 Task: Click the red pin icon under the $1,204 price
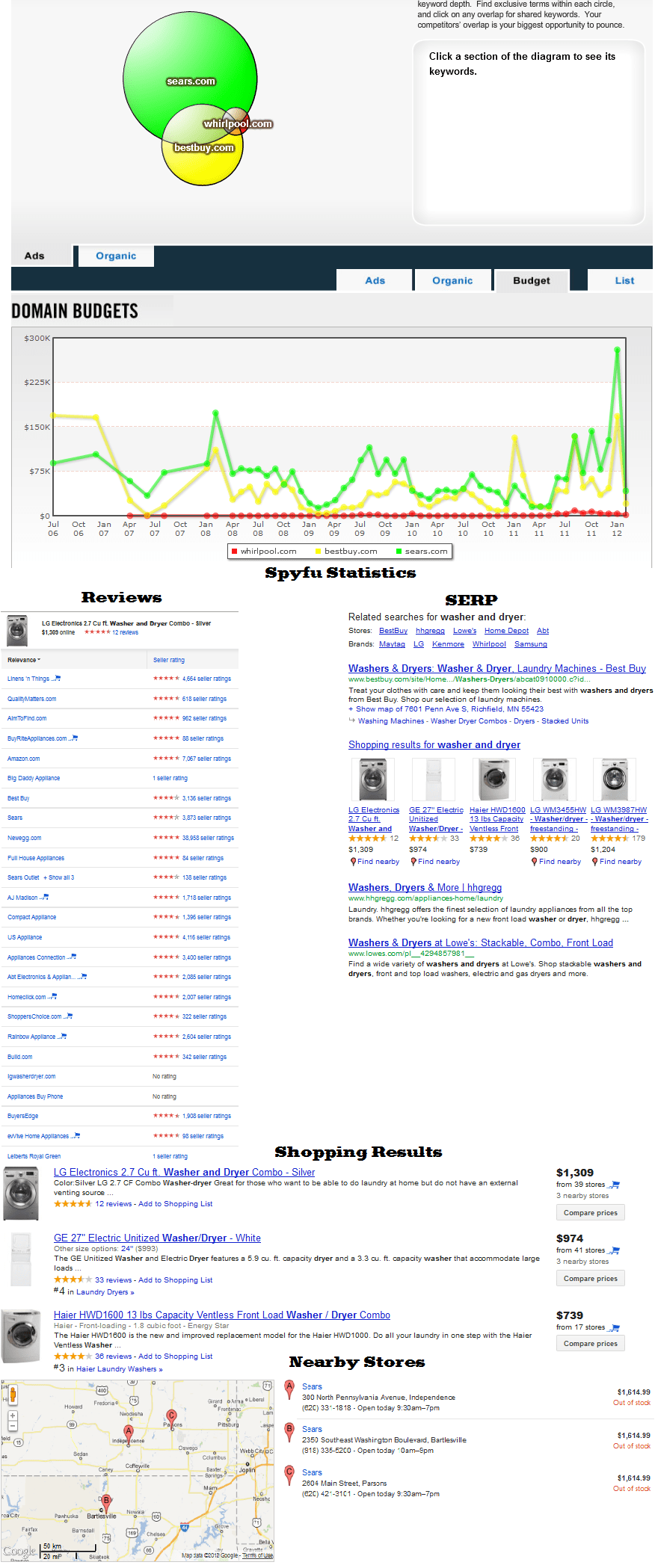595,862
